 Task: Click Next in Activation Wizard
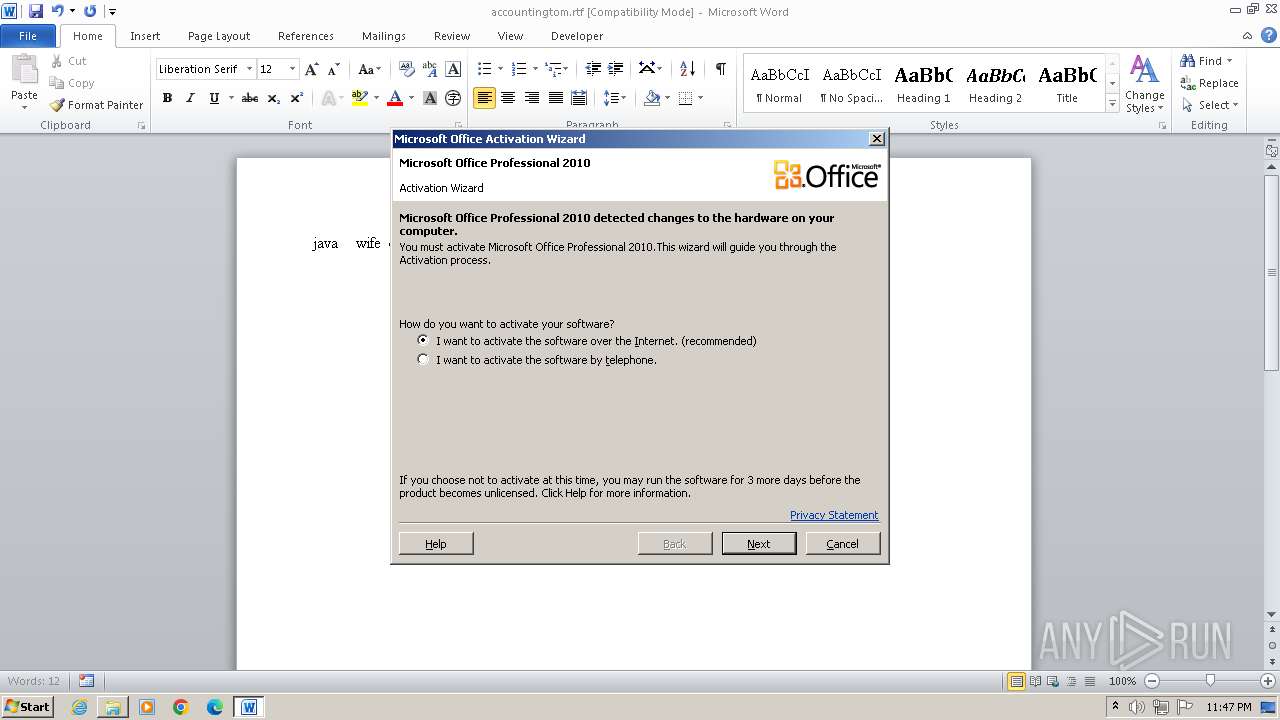point(759,543)
